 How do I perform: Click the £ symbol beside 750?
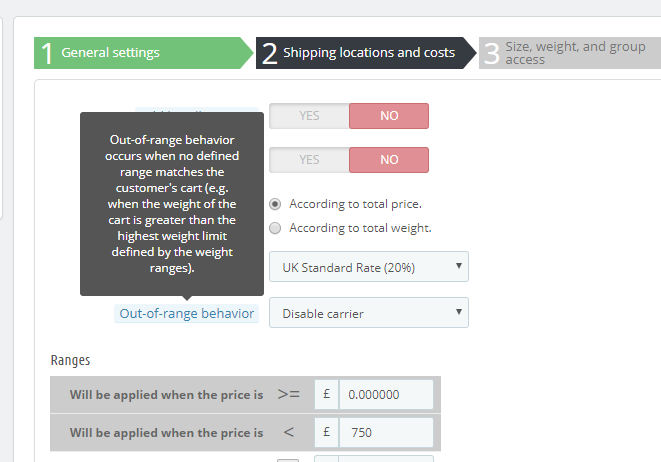coord(326,433)
